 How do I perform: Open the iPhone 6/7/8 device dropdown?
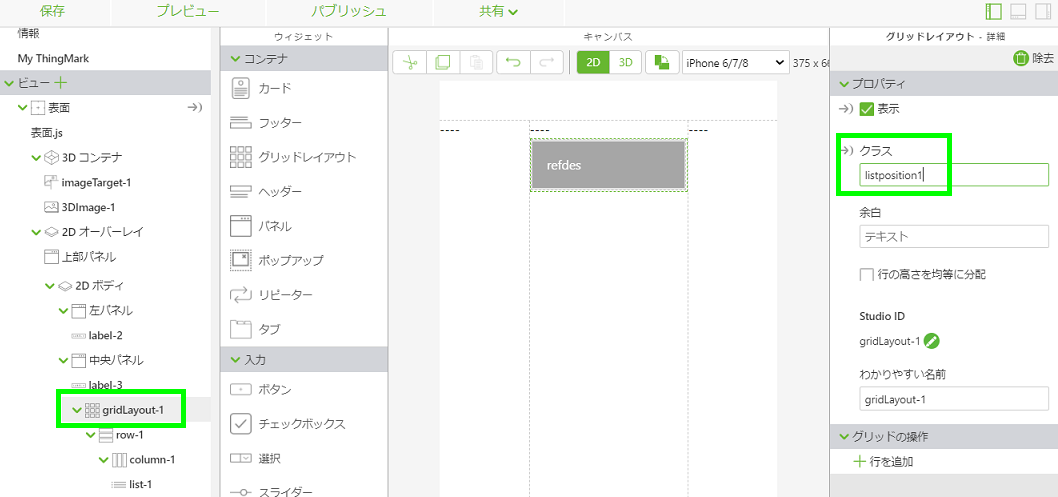point(735,62)
